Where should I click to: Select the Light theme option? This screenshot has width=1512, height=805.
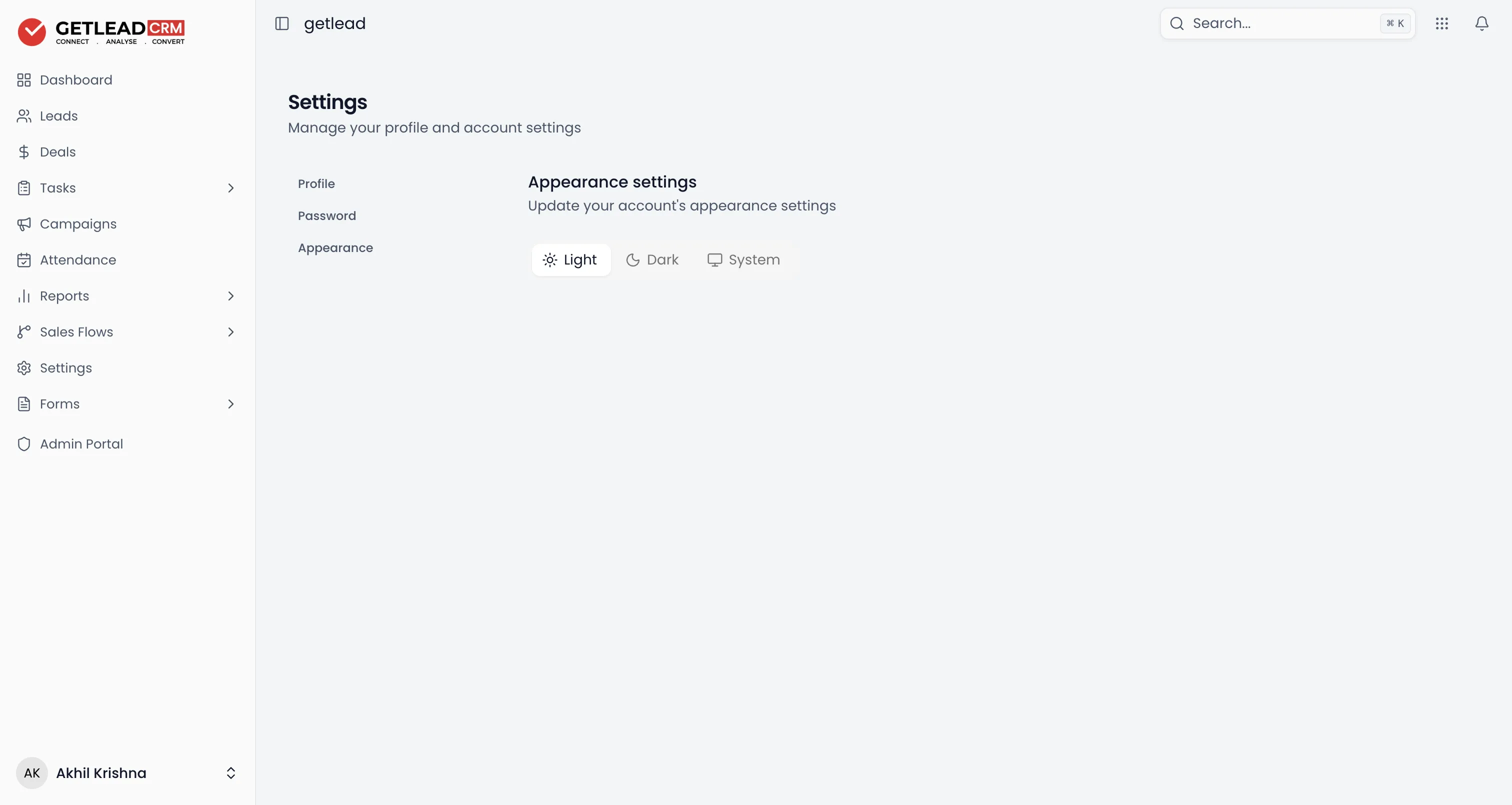[x=570, y=260]
